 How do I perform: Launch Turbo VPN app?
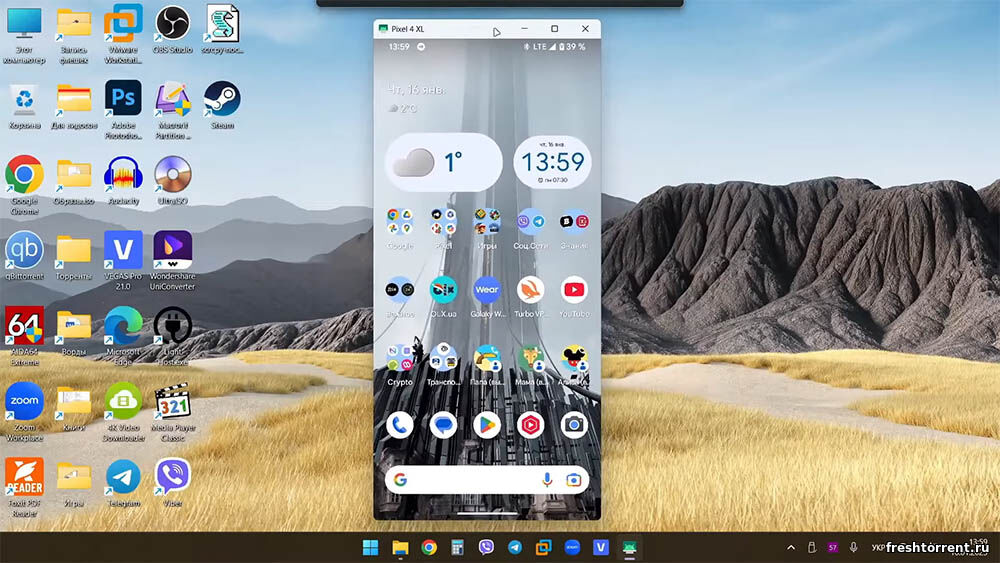click(x=530, y=291)
